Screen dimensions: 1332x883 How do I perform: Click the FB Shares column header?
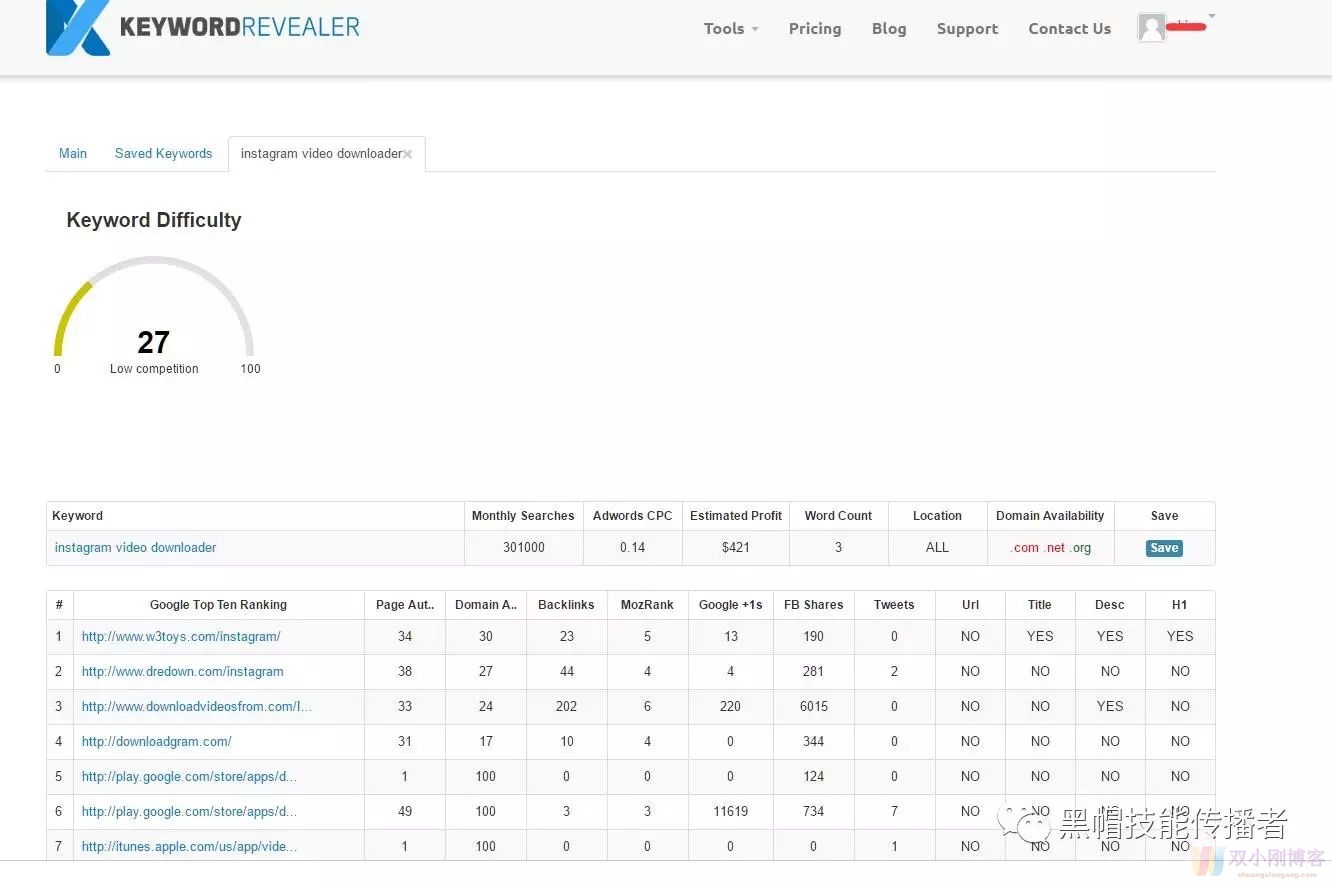tap(813, 605)
